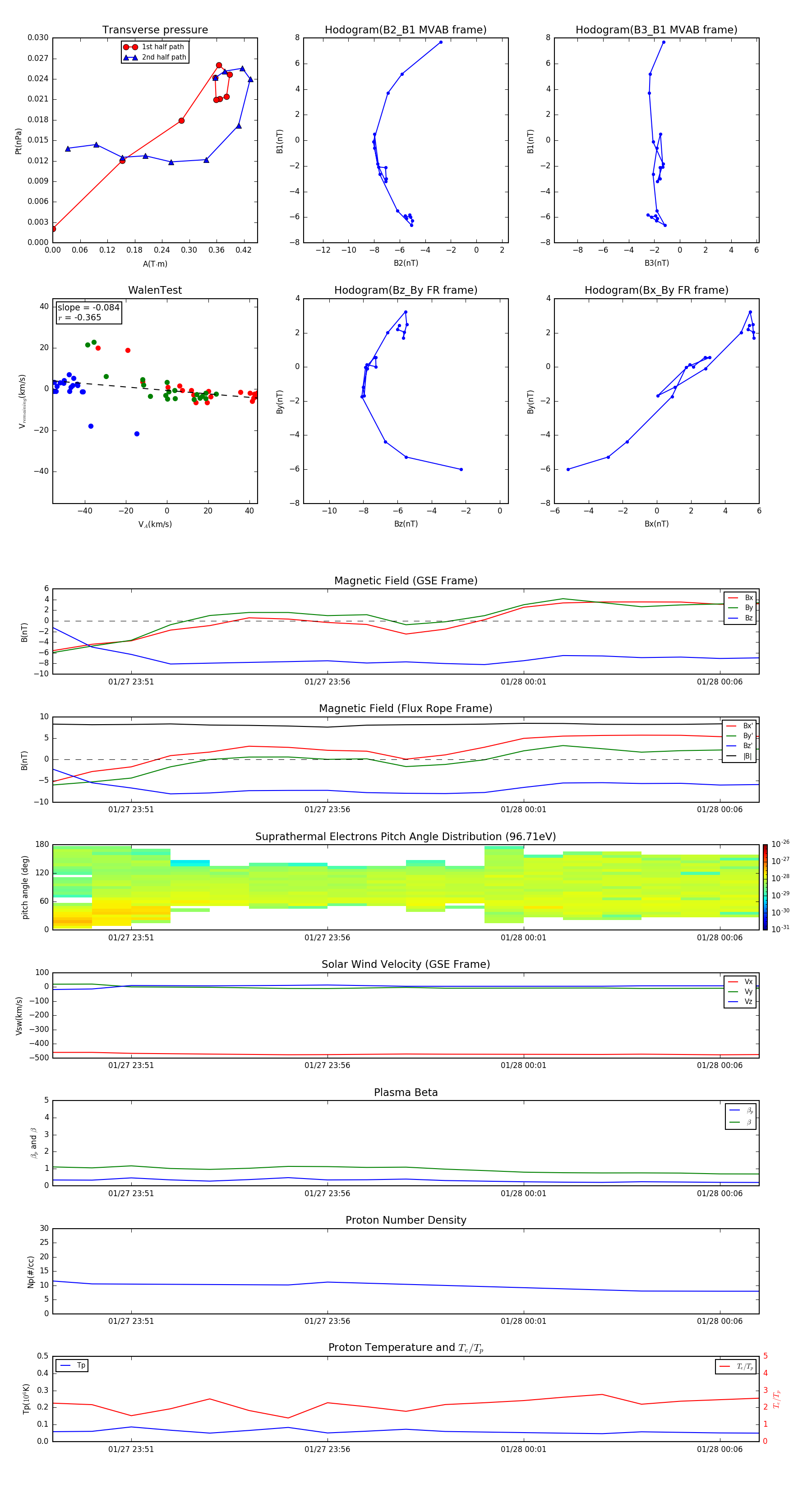Click the first red point in Transverse pressure

coord(53,229)
